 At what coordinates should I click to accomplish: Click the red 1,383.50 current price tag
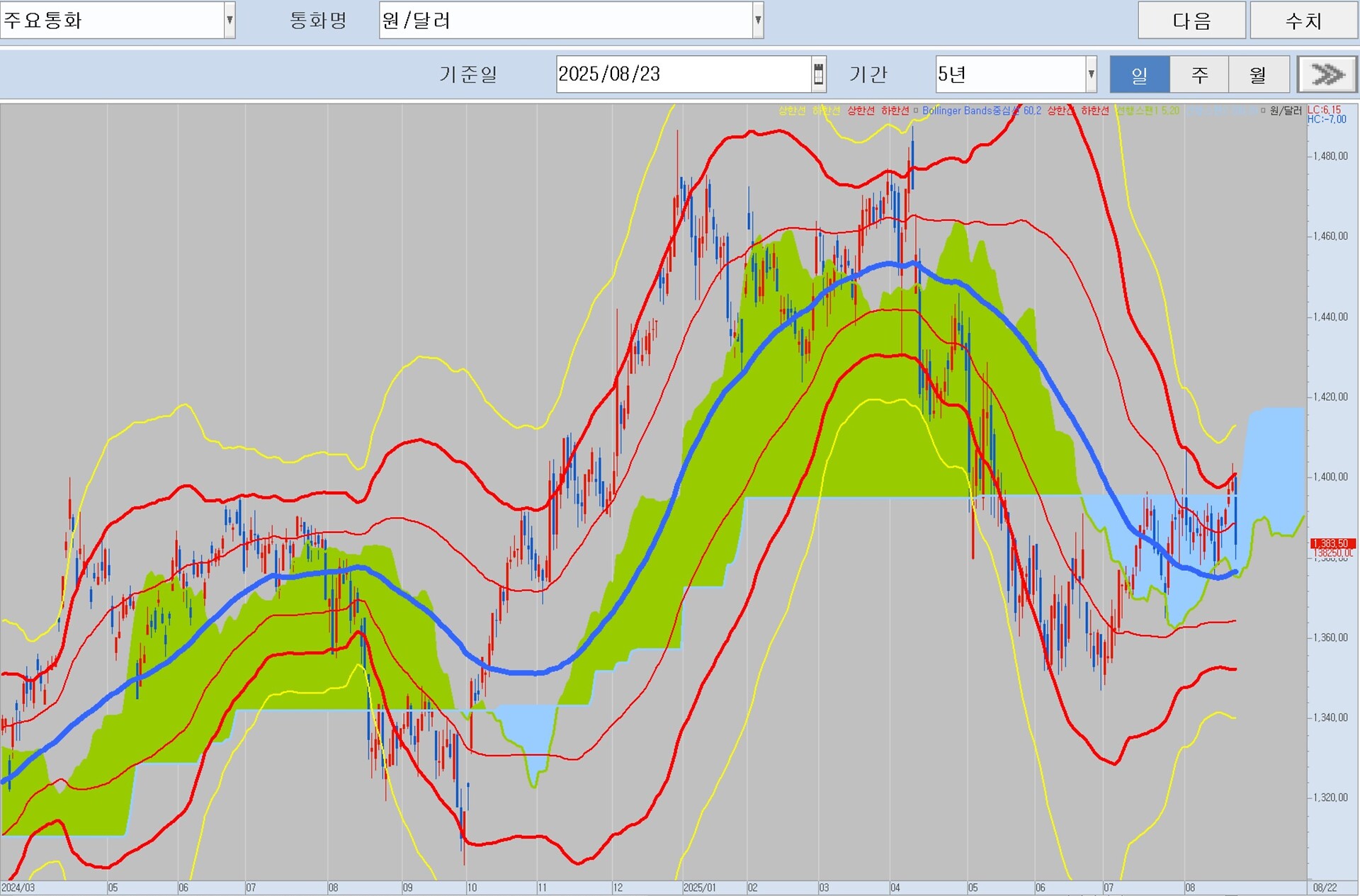(x=1332, y=543)
